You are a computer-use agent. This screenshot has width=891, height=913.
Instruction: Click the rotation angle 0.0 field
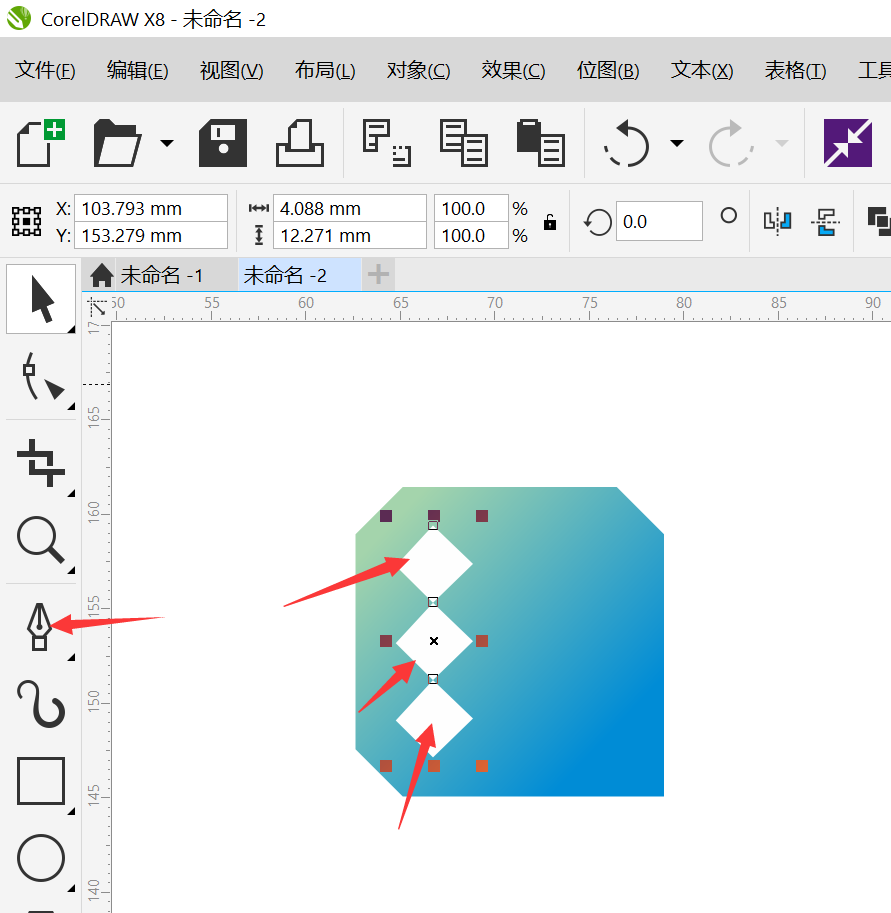(659, 222)
